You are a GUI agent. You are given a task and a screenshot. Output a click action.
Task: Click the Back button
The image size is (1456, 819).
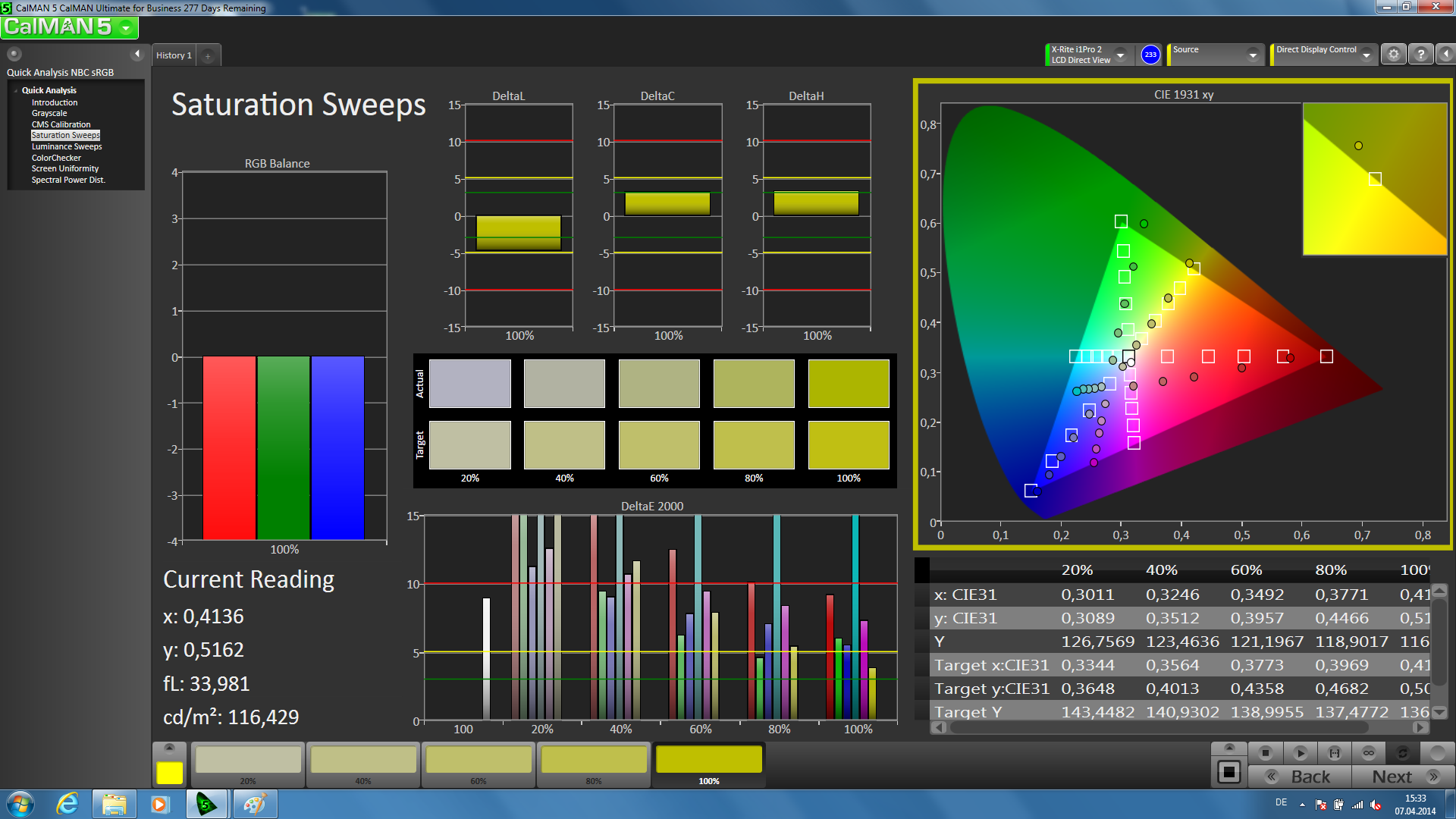(1301, 777)
